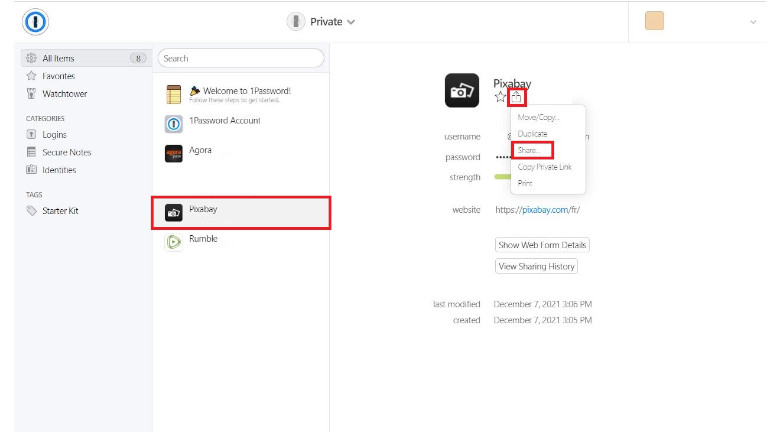
Task: Open Watchtower section
Action: click(65, 94)
